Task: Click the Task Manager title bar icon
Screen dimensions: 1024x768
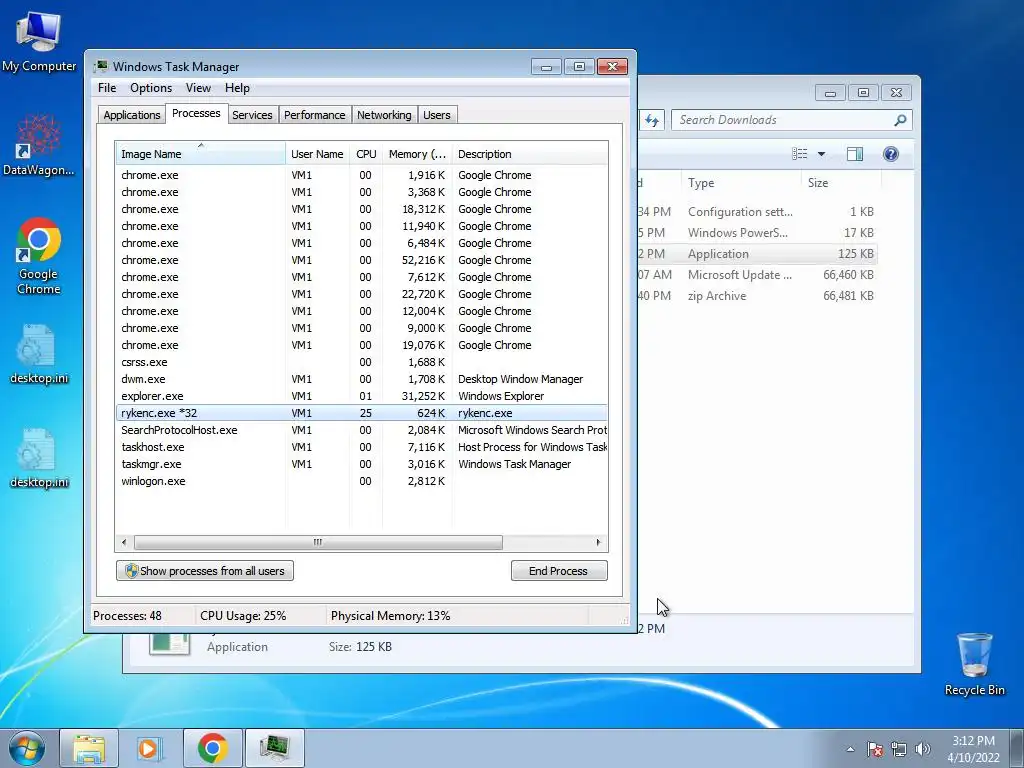Action: (101, 67)
